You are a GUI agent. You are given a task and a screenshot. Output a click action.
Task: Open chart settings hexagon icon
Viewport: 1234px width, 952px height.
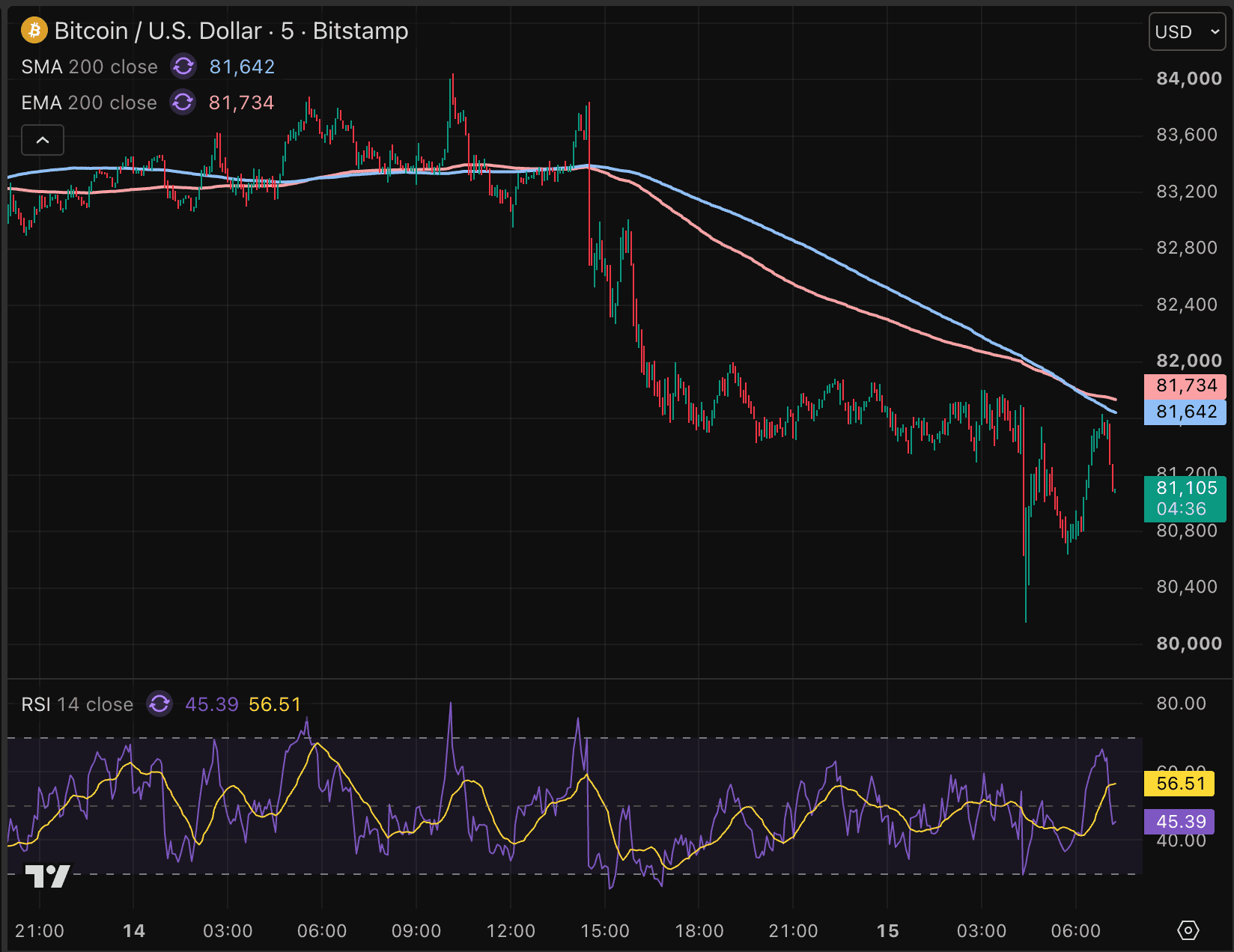pyautogui.click(x=1188, y=930)
